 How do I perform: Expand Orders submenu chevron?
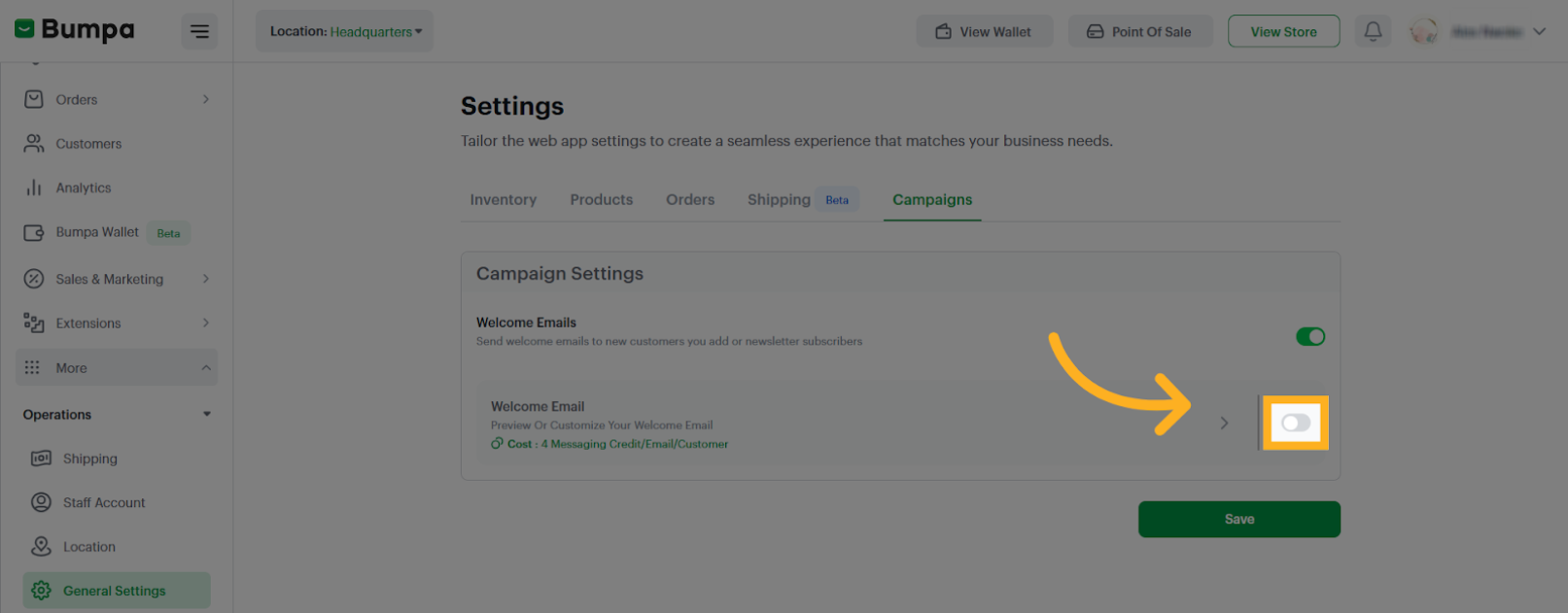coord(206,99)
